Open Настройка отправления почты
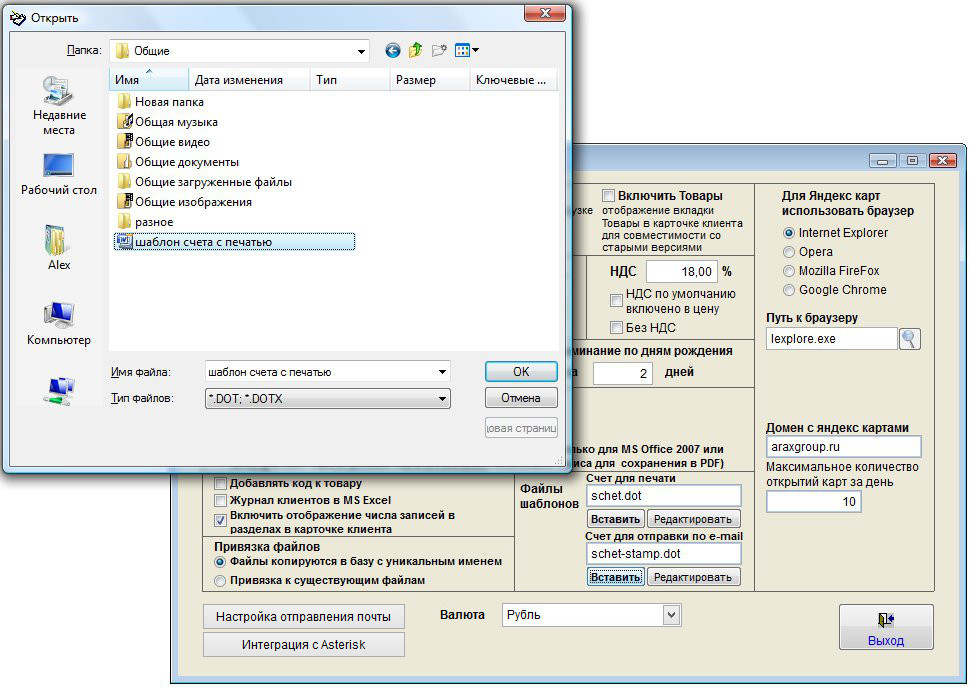The image size is (969, 687). pos(303,617)
